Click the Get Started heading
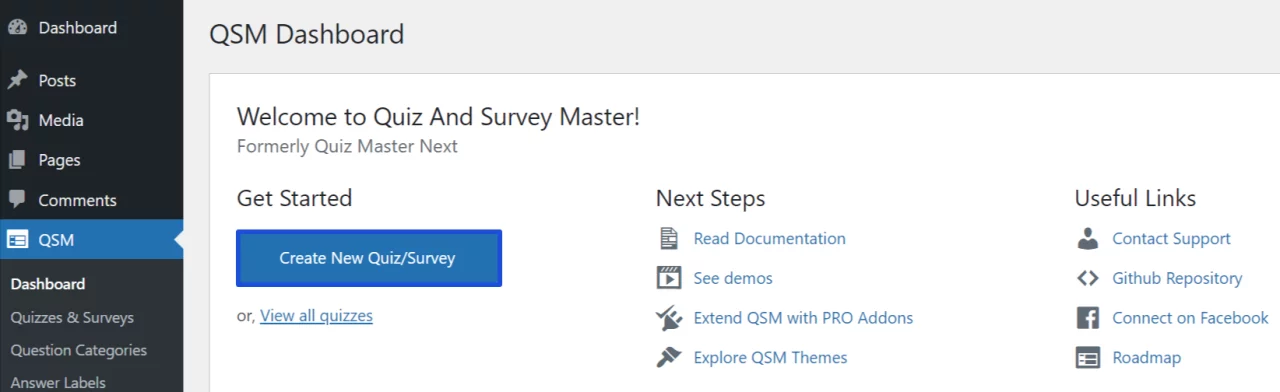Screen dimensions: 1280x392 (294, 198)
